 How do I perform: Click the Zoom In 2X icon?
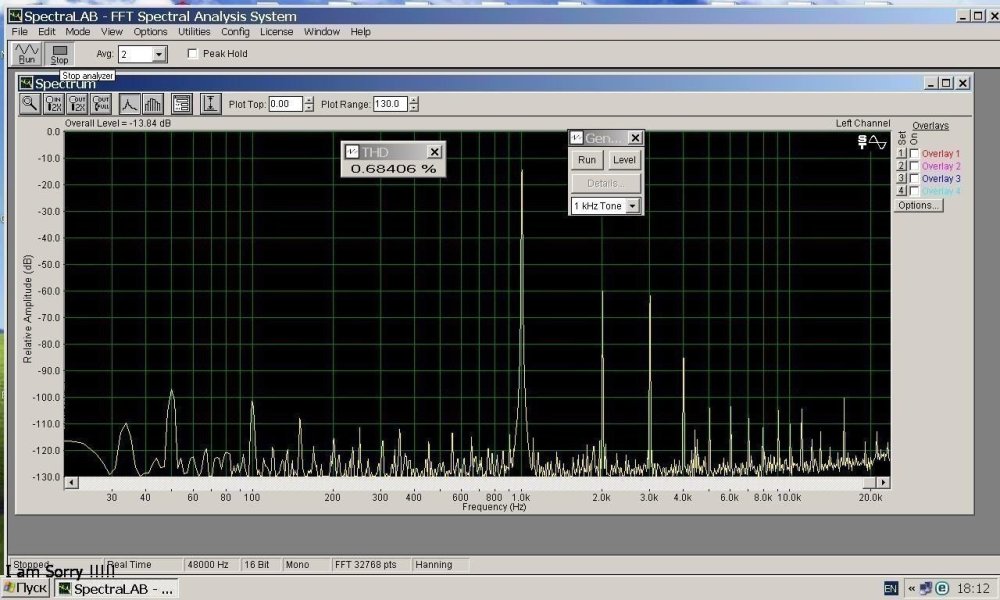click(x=55, y=103)
